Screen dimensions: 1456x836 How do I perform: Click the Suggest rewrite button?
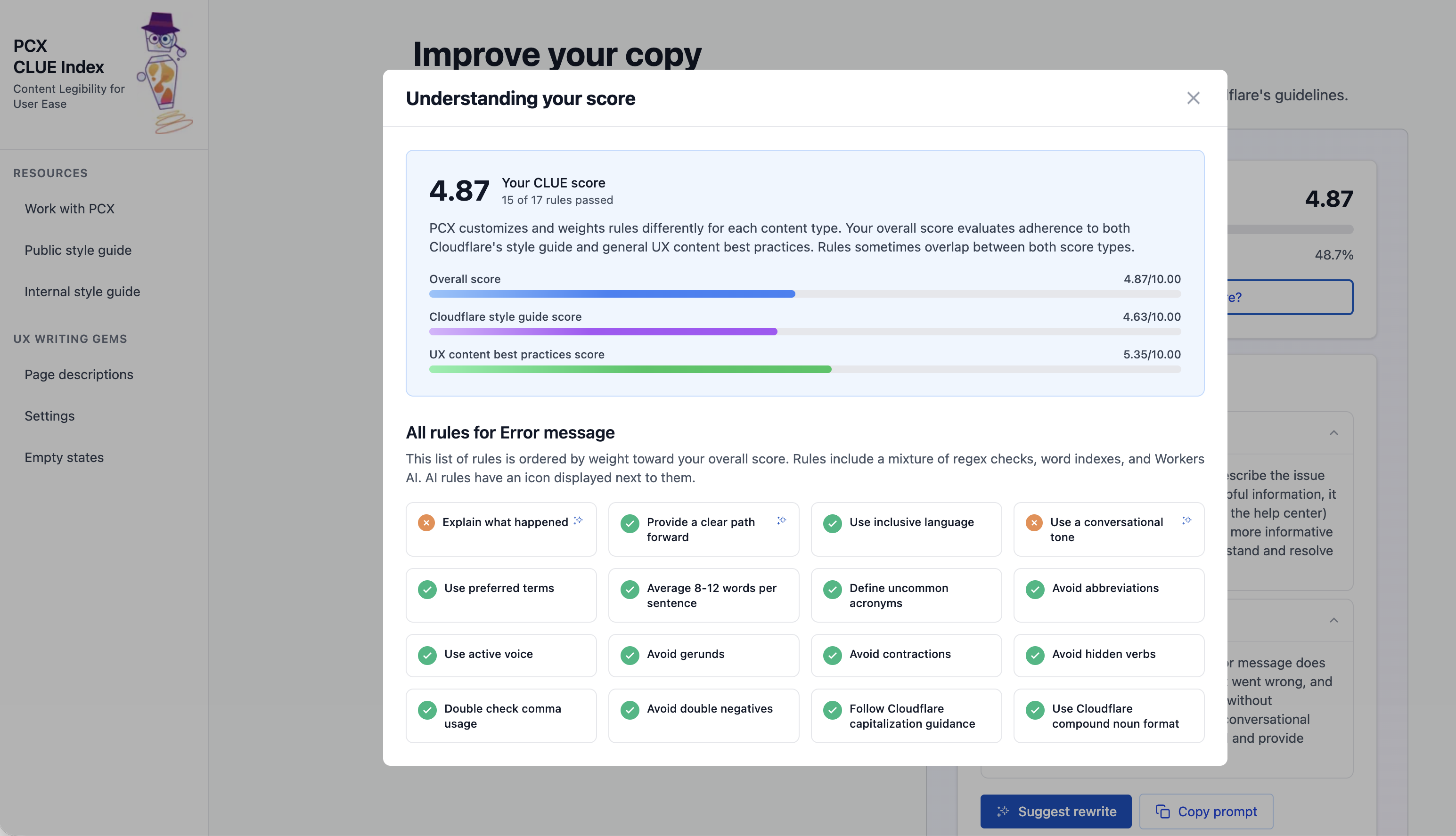pyautogui.click(x=1055, y=812)
